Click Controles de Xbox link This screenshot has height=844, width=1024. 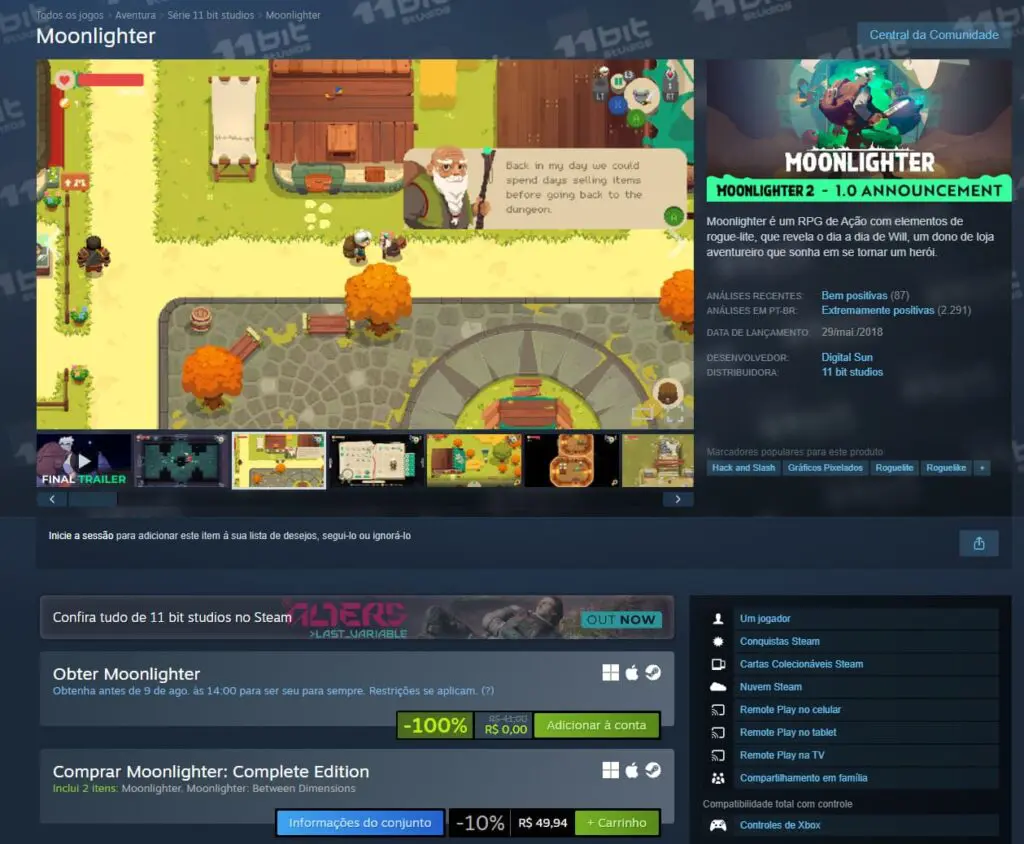tap(780, 826)
